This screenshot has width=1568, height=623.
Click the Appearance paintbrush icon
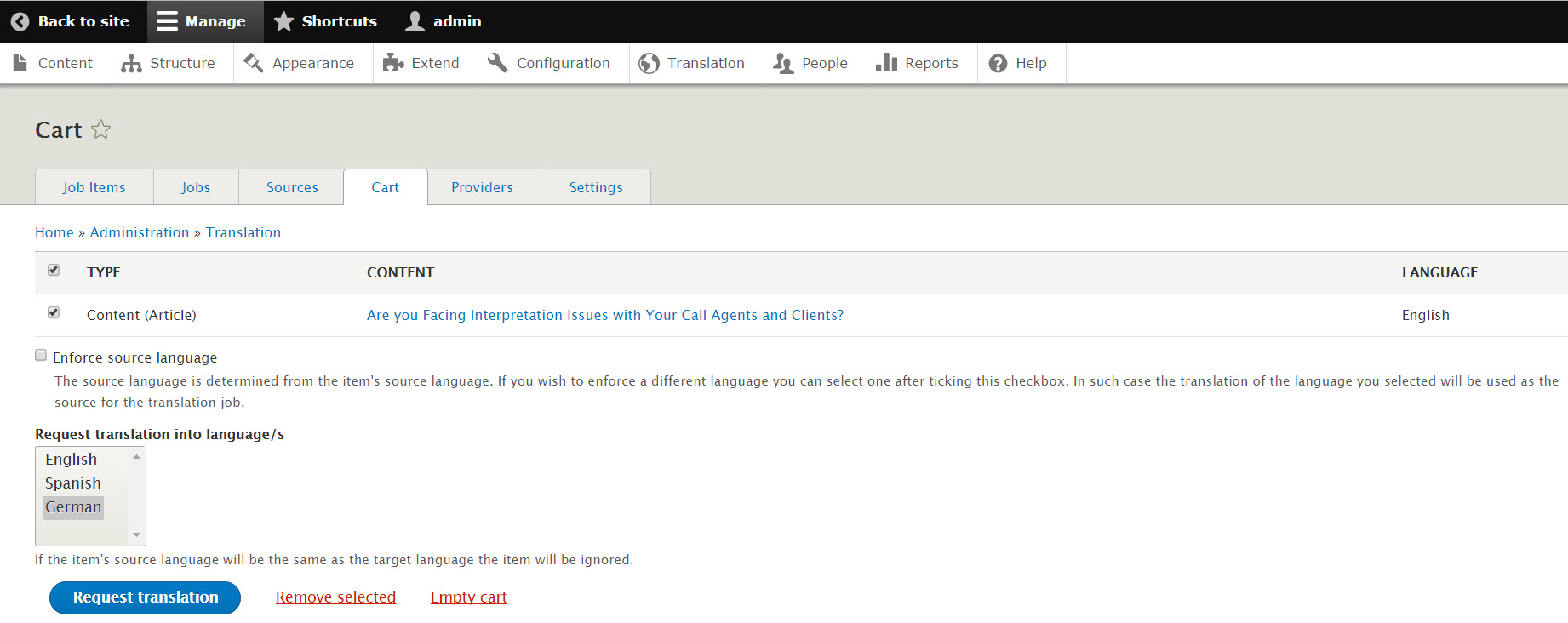[253, 63]
